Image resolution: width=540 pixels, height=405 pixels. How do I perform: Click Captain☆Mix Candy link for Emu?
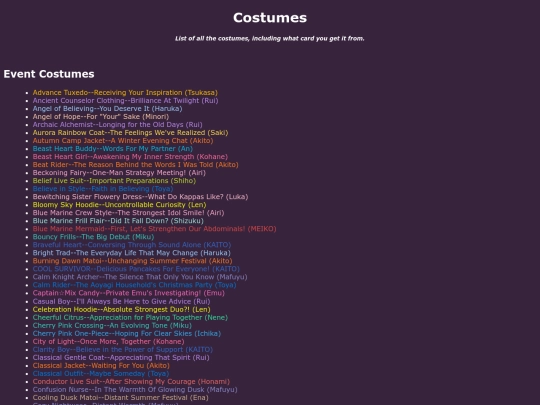[129, 293]
